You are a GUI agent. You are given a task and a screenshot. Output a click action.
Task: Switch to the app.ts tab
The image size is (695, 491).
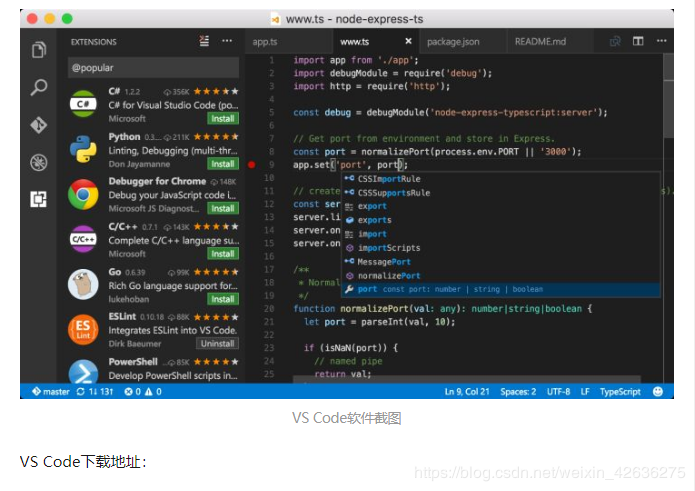click(x=265, y=42)
